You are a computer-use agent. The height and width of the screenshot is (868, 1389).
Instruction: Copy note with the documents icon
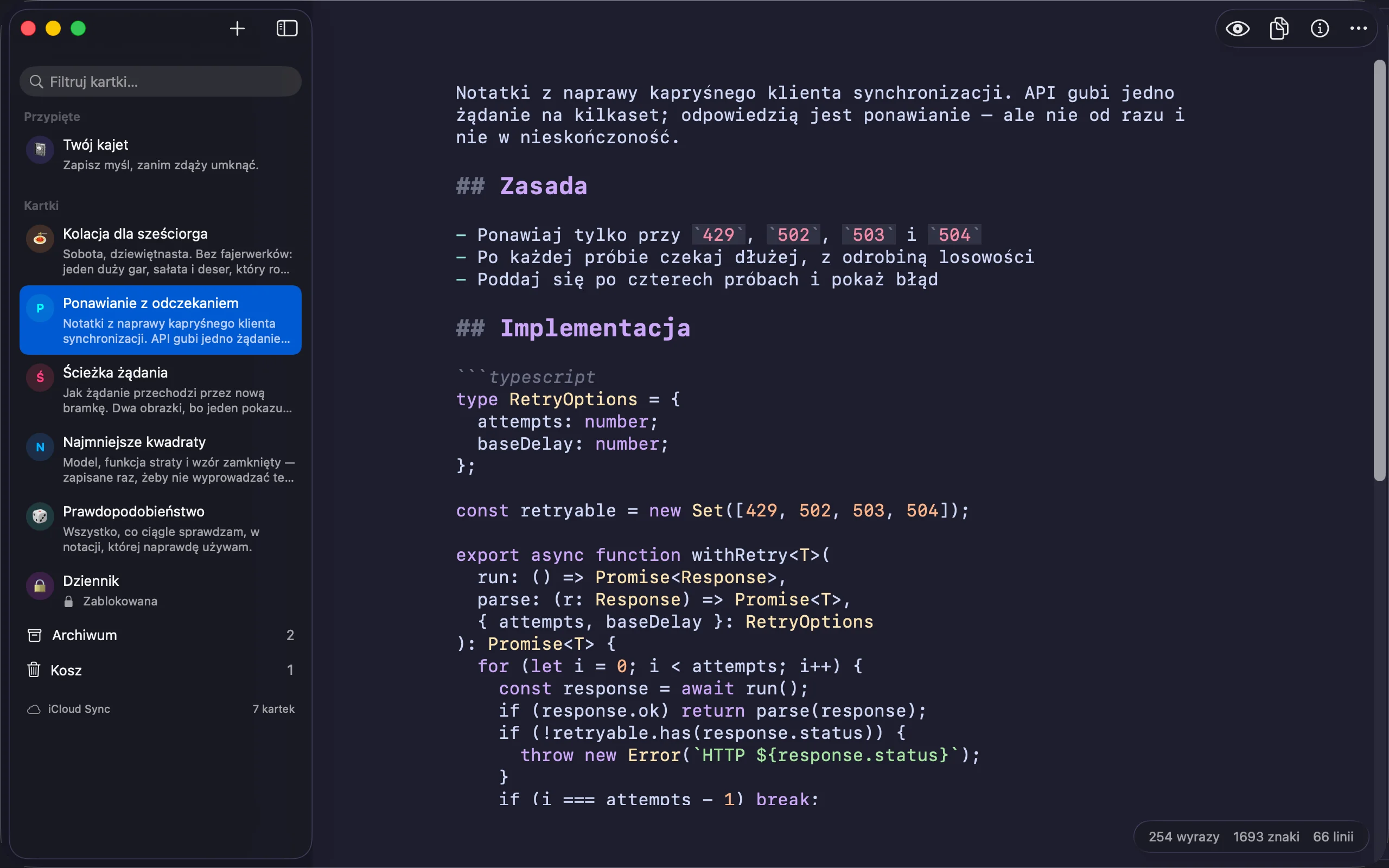(x=1279, y=28)
